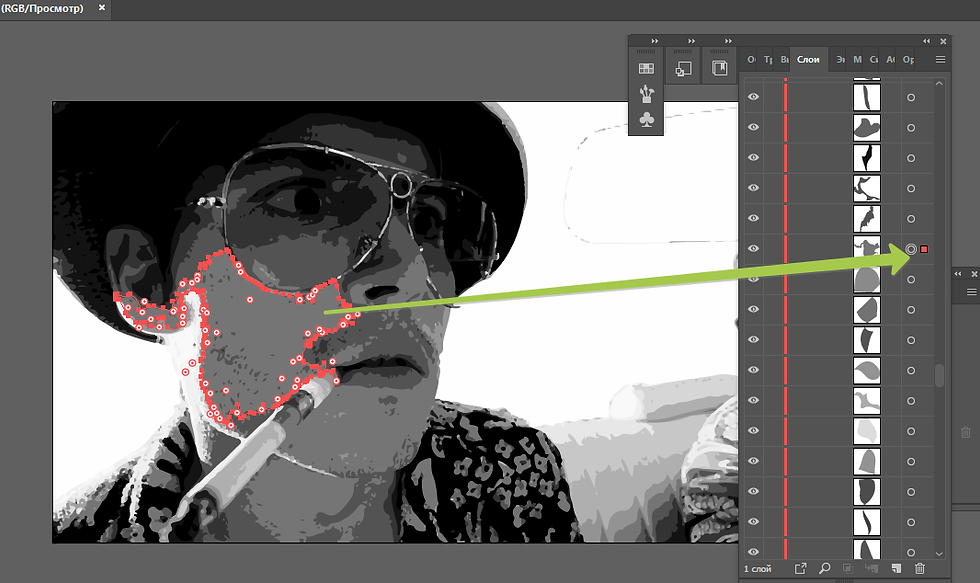
Task: Open the lower right panel's hamburger menu
Action: coord(971,292)
